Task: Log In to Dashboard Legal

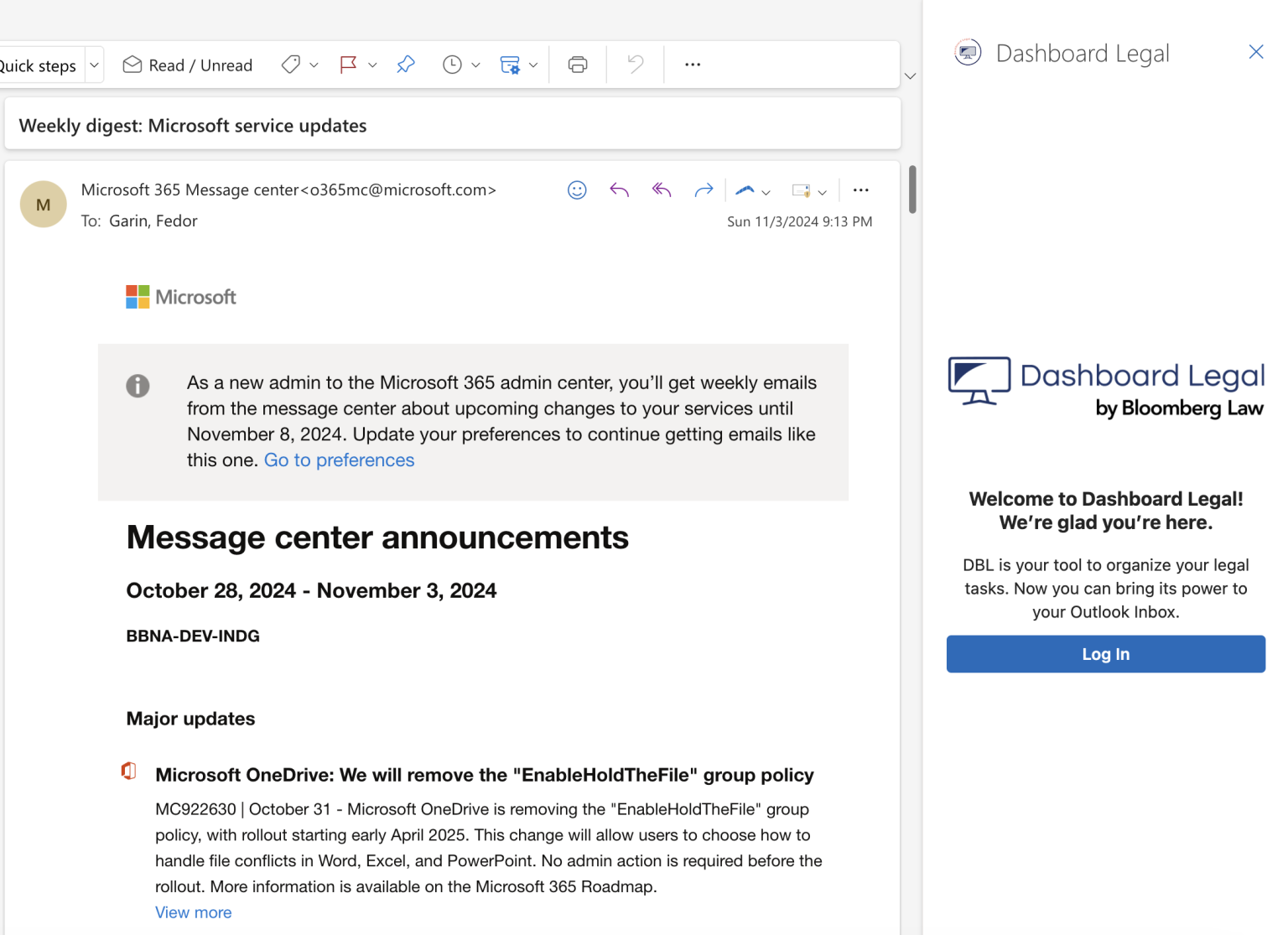Action: [x=1105, y=654]
